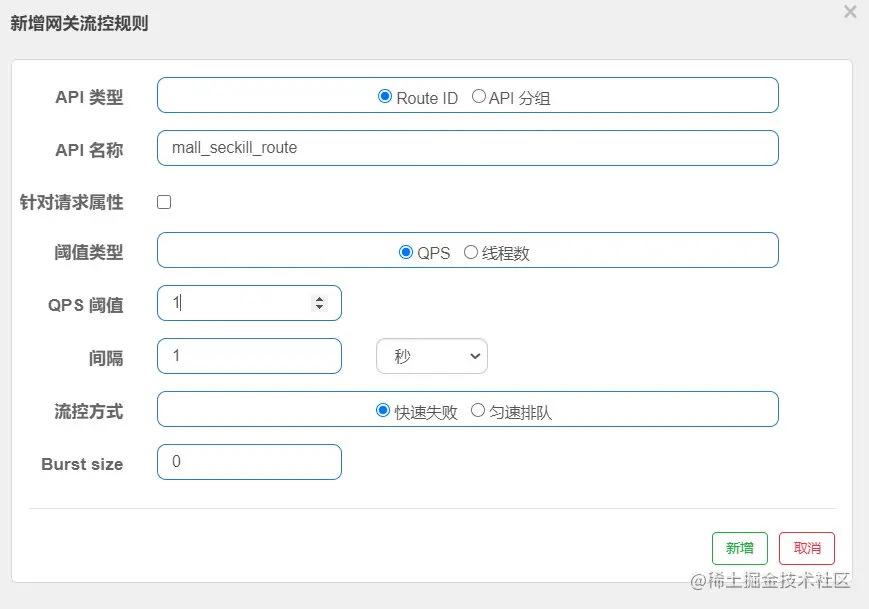Click the red 取消 button
This screenshot has height=609, width=869.
tap(807, 548)
